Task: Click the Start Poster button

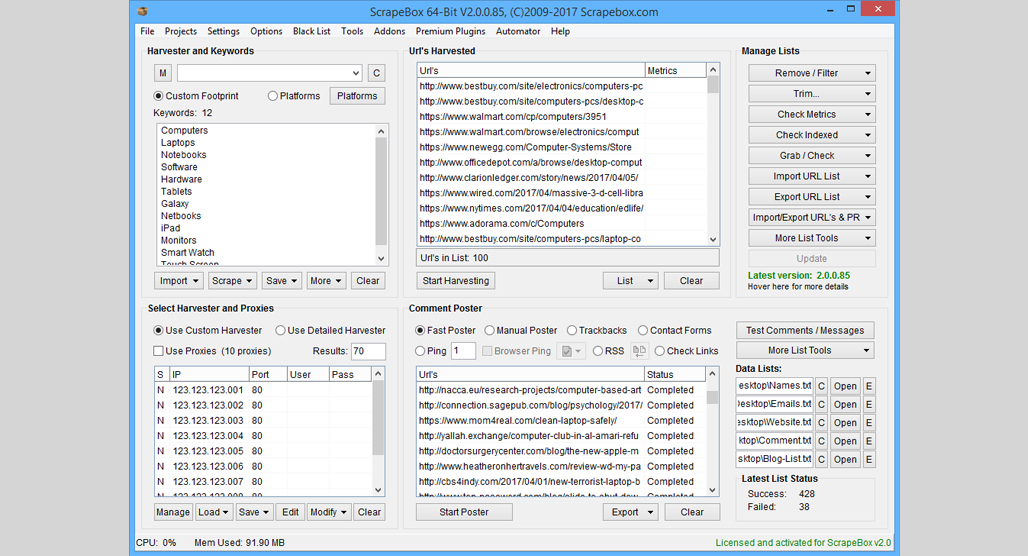Action: 464,512
